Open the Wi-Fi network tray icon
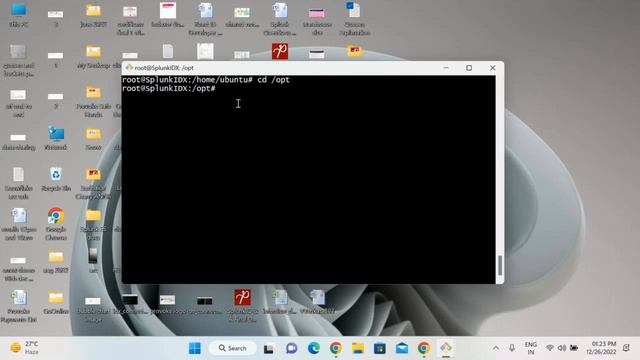640x360 pixels. click(550, 348)
